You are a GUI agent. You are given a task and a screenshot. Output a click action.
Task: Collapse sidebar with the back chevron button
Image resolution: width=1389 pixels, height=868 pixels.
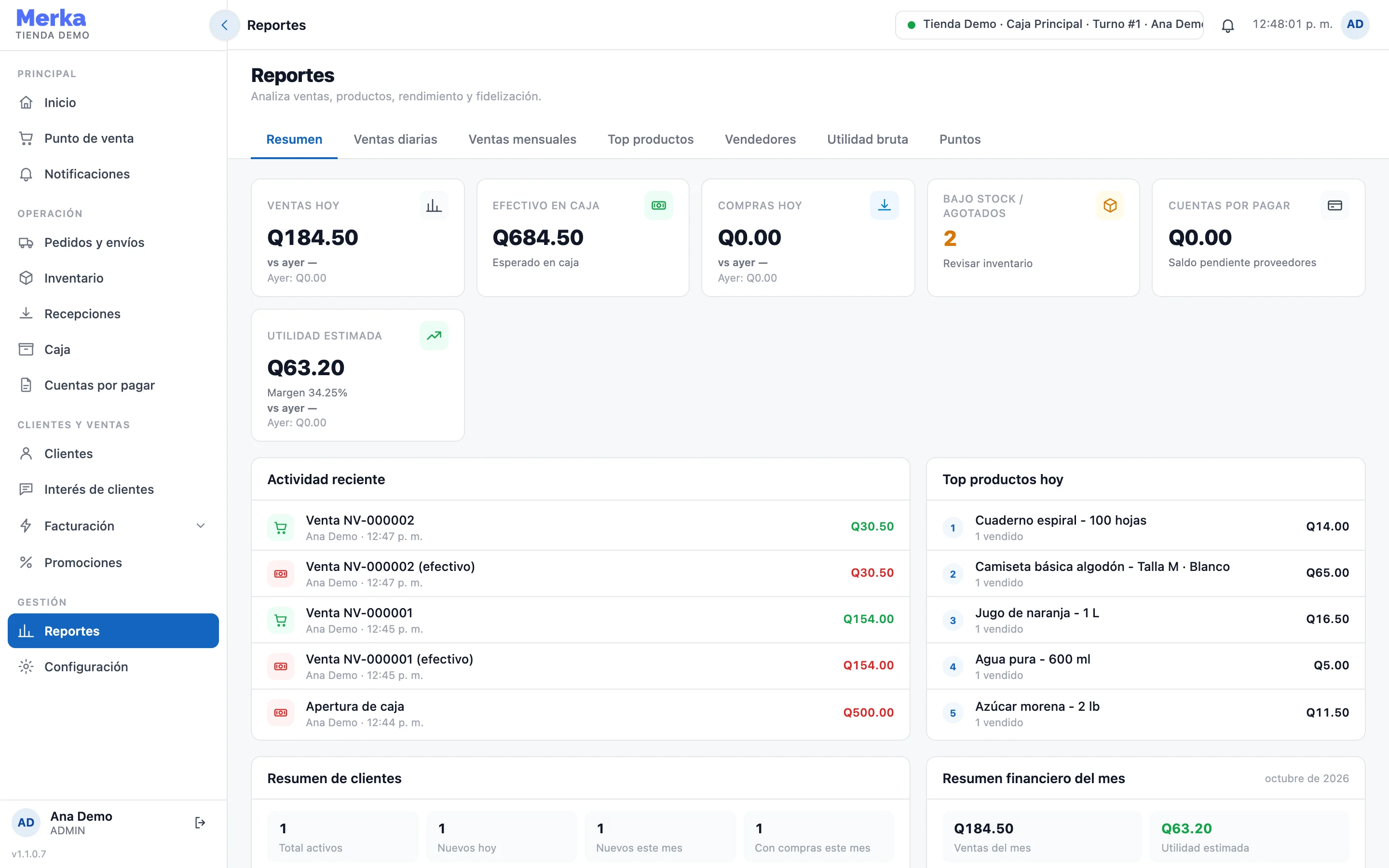pos(224,25)
